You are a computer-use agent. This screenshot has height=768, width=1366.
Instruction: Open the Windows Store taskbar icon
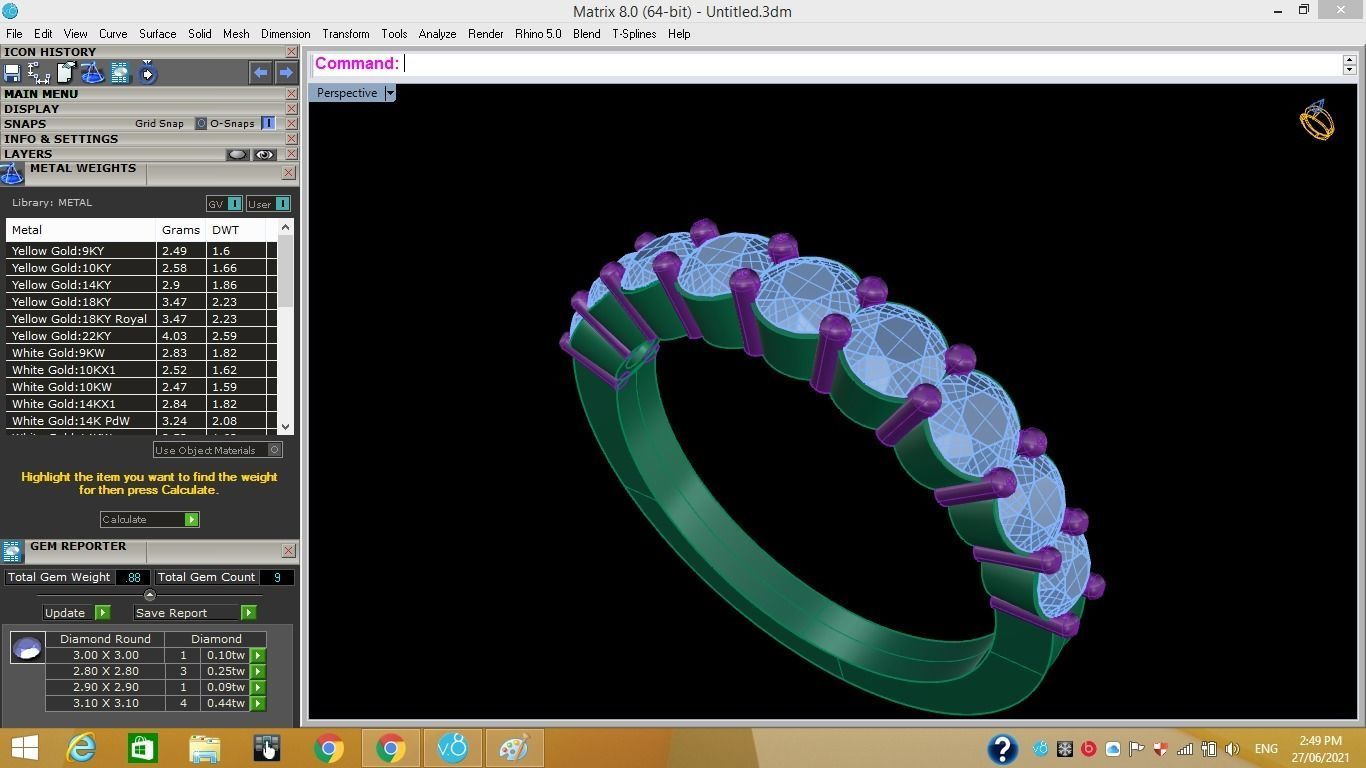click(x=142, y=748)
